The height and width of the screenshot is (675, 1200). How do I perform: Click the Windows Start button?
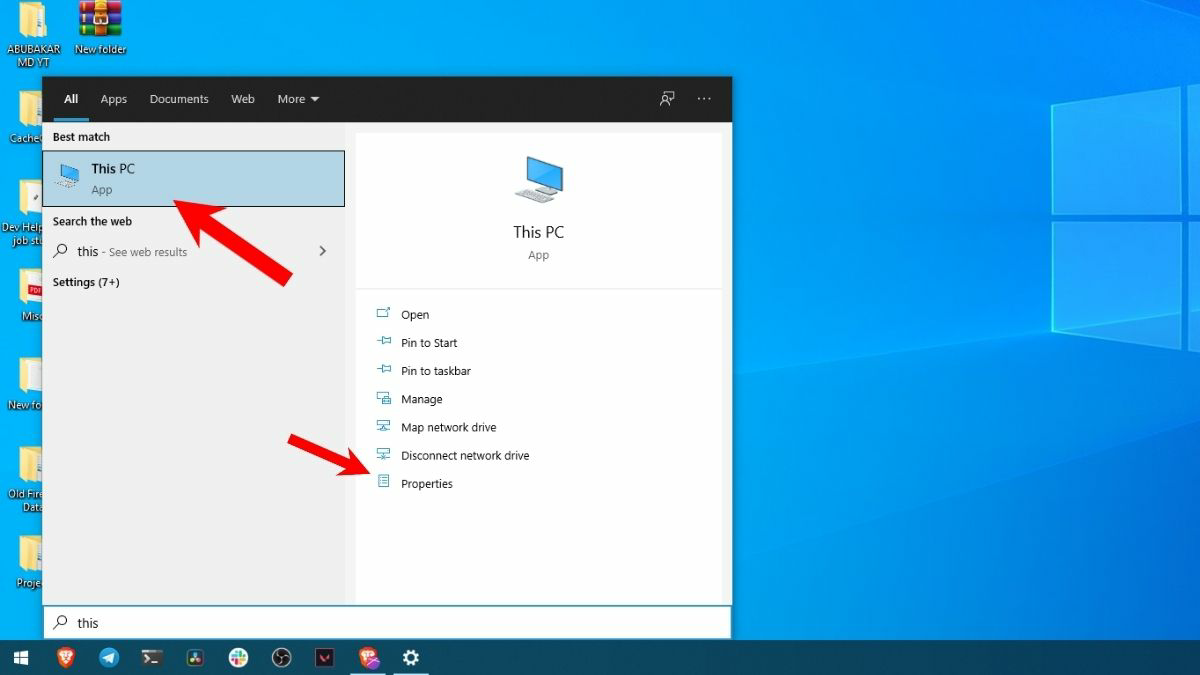point(21,658)
